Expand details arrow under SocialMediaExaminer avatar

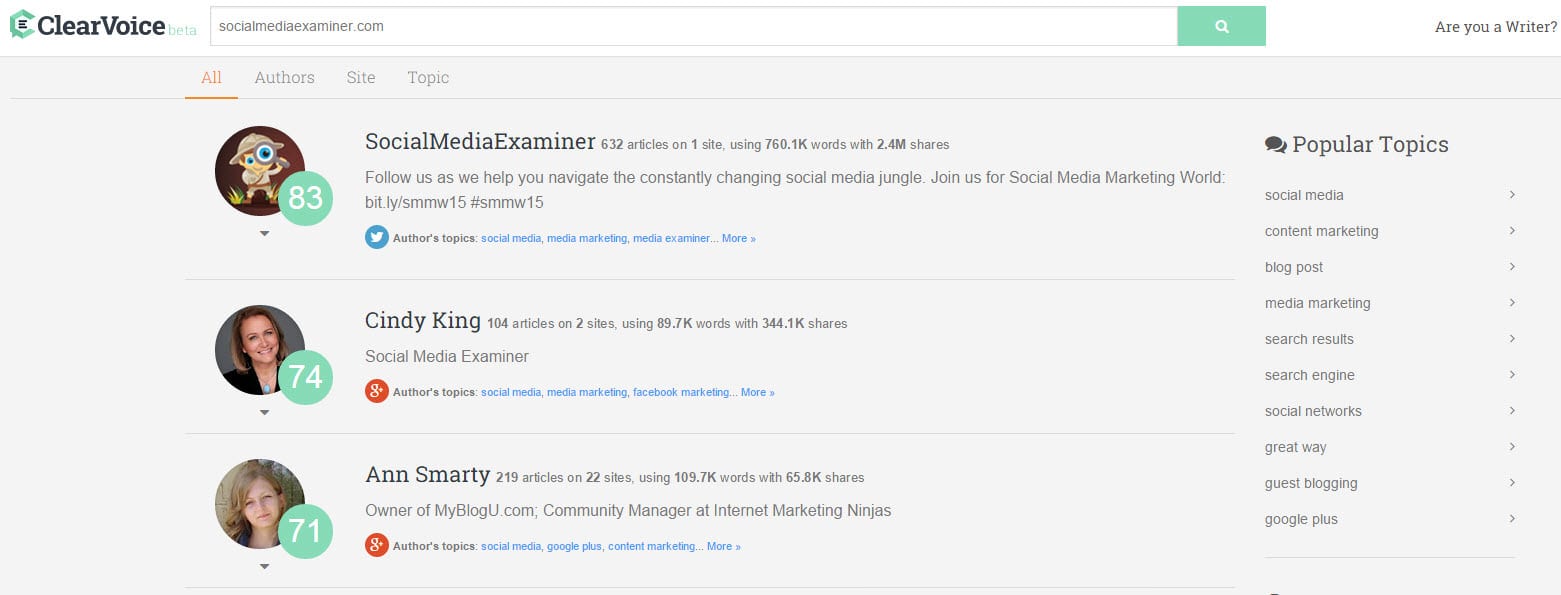coord(264,234)
